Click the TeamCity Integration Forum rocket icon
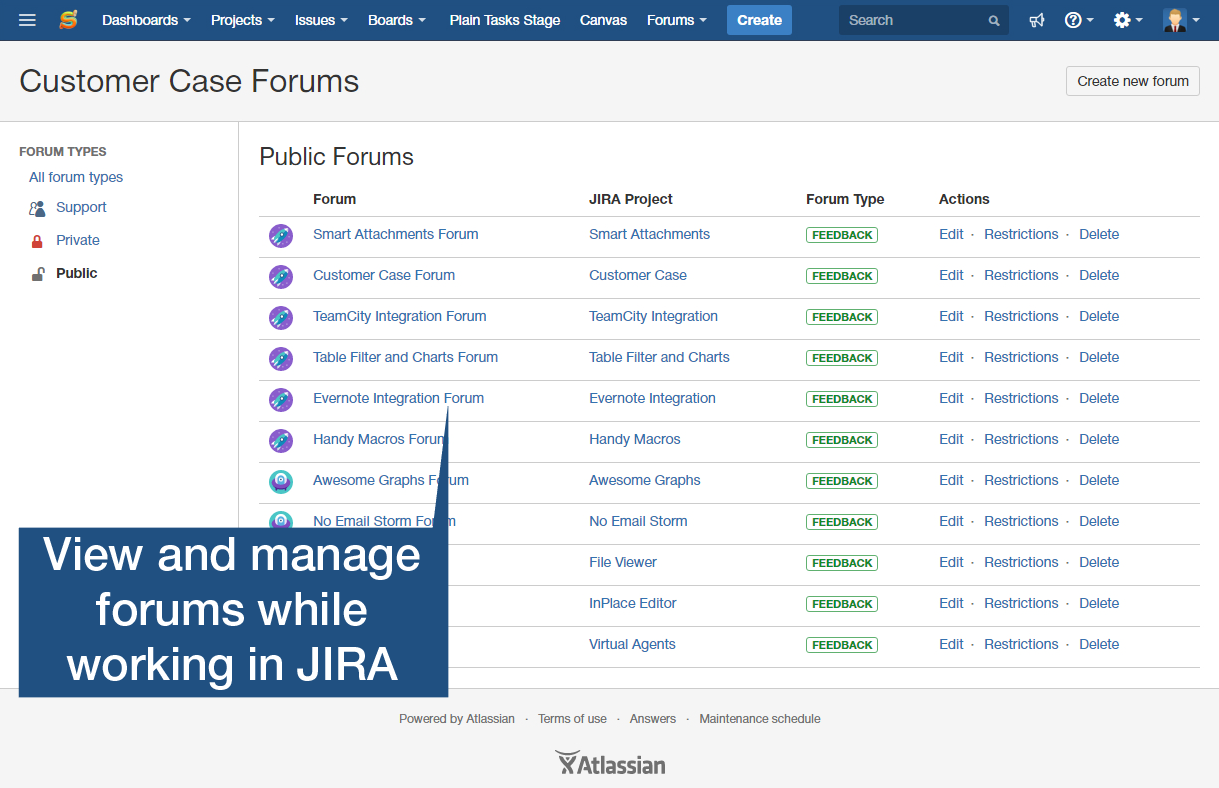Screen dimensions: 1219x788 click(x=281, y=318)
